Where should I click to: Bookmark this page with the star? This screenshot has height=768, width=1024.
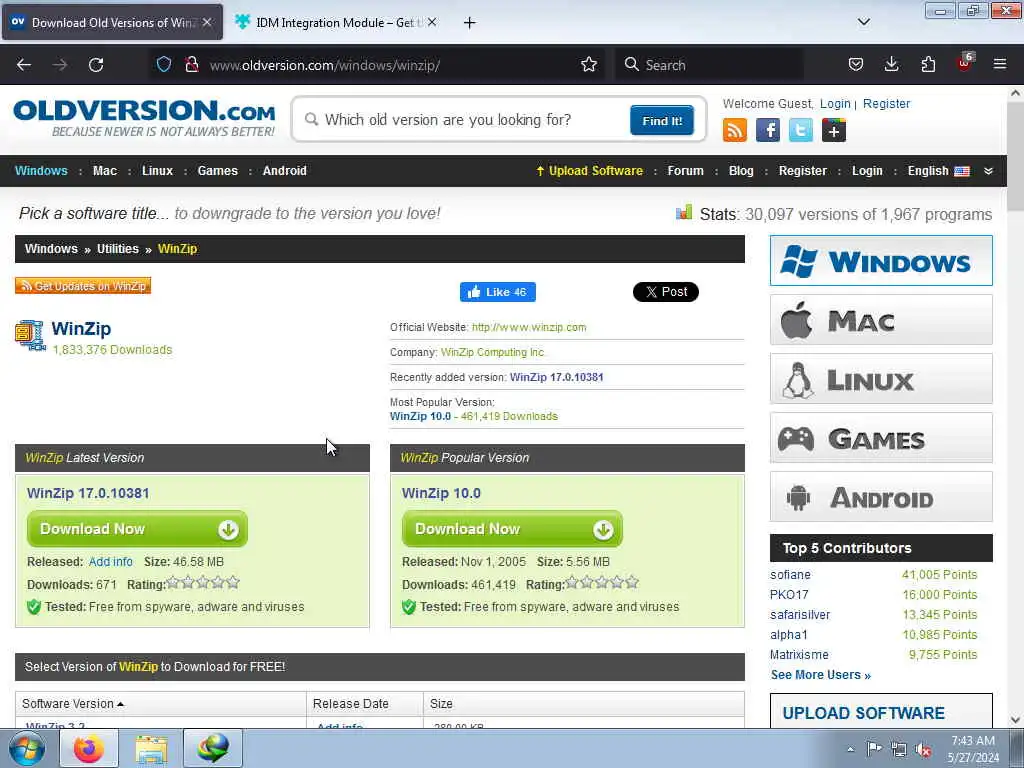point(589,64)
